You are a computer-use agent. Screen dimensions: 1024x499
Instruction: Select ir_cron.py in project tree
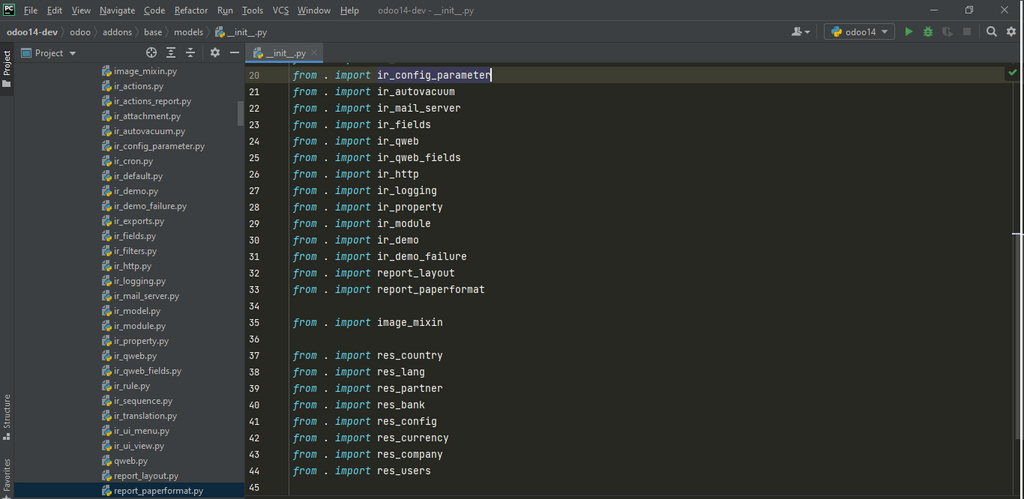133,161
